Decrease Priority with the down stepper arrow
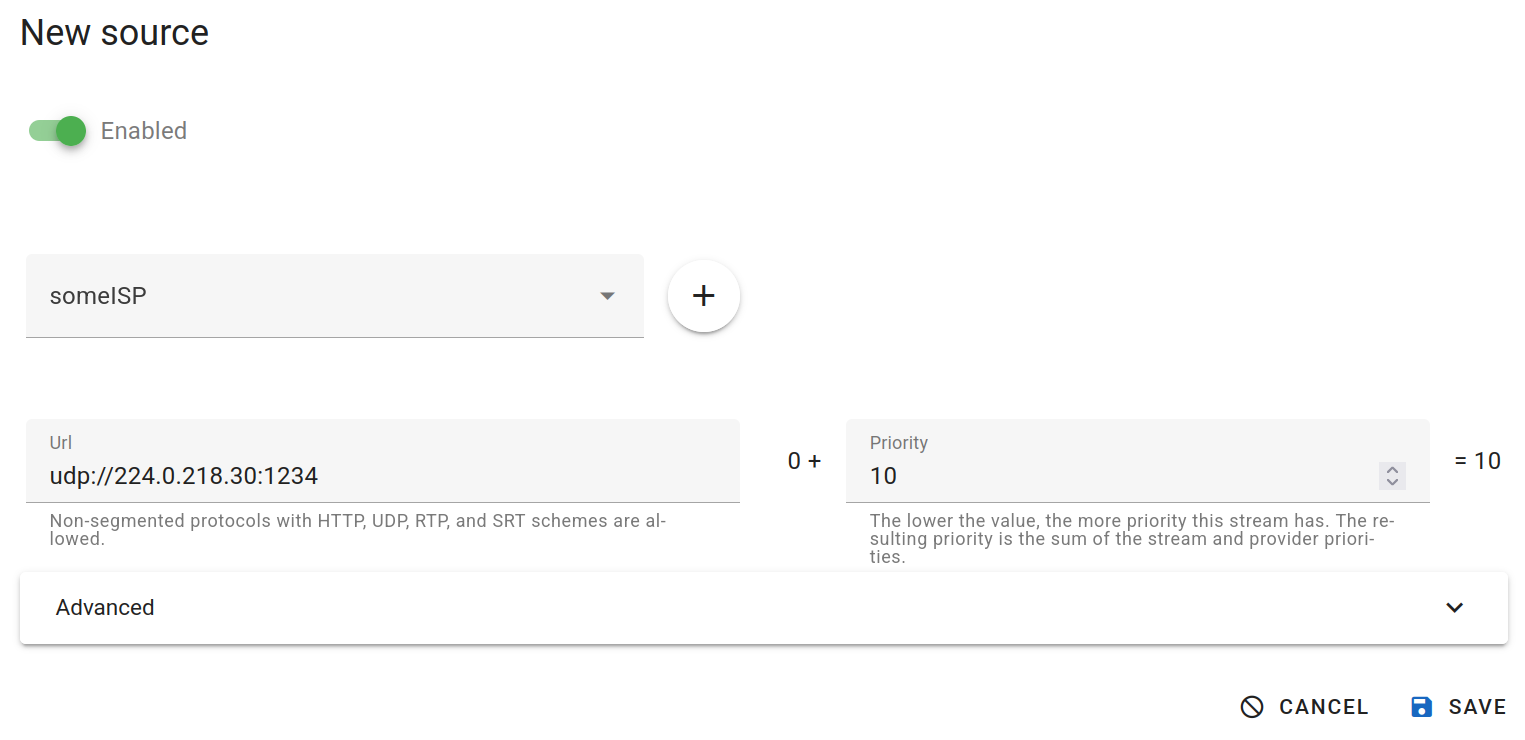The height and width of the screenshot is (740, 1525). click(1392, 482)
